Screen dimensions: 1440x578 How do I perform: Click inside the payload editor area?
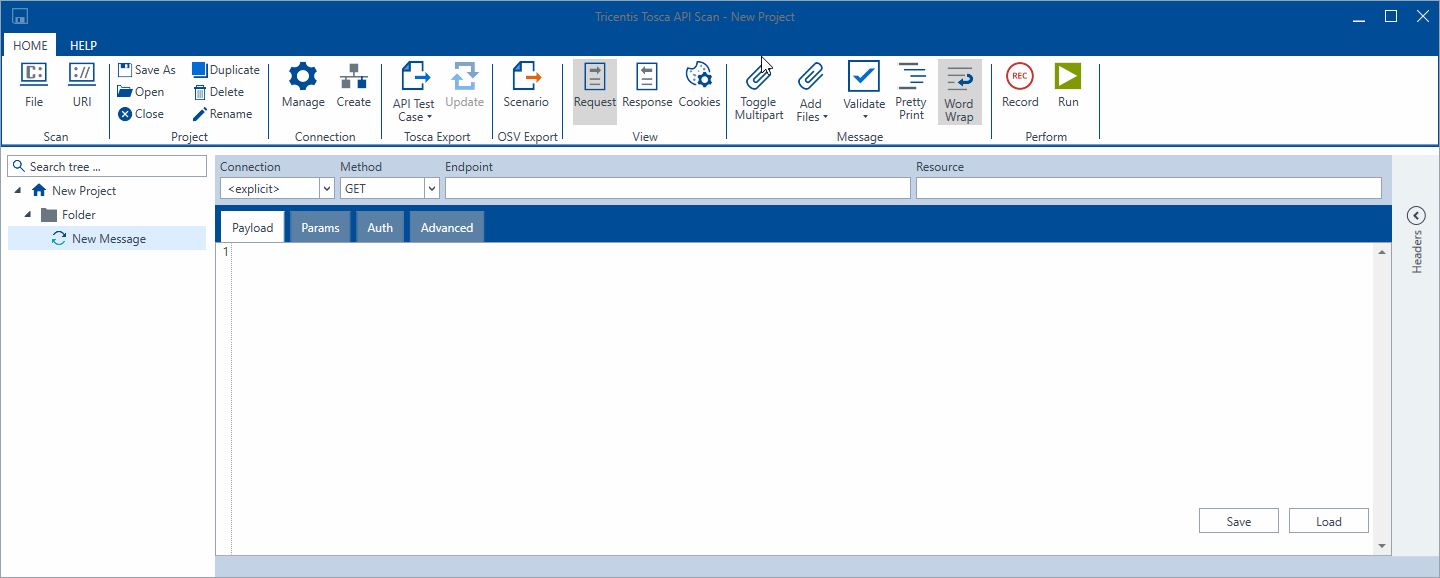tap(803, 398)
